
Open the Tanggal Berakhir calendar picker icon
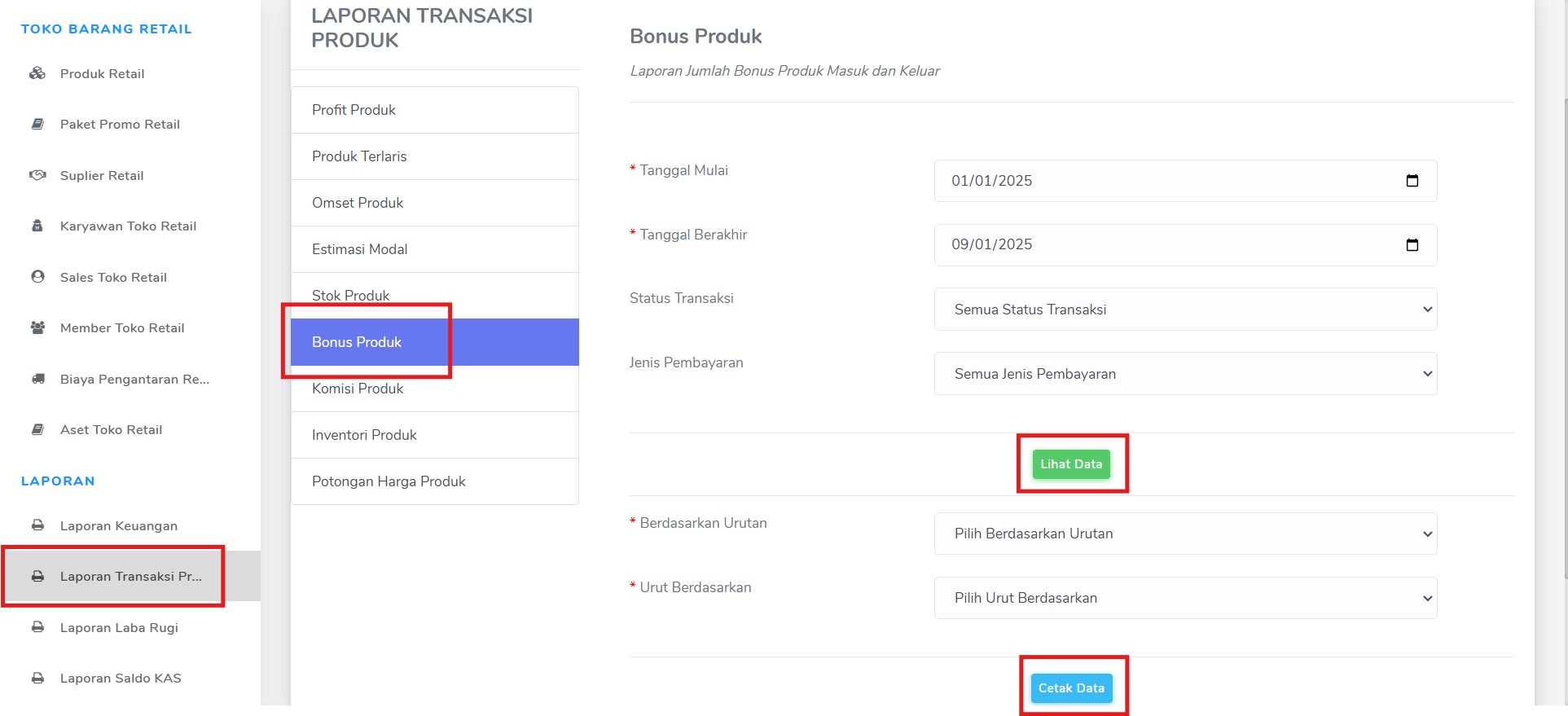[x=1412, y=245]
